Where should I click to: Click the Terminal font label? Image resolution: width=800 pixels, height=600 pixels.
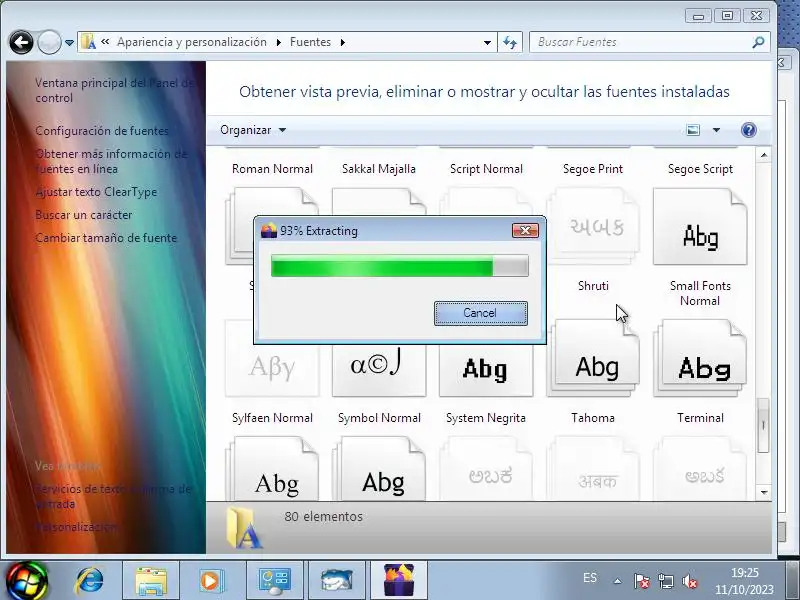700,418
